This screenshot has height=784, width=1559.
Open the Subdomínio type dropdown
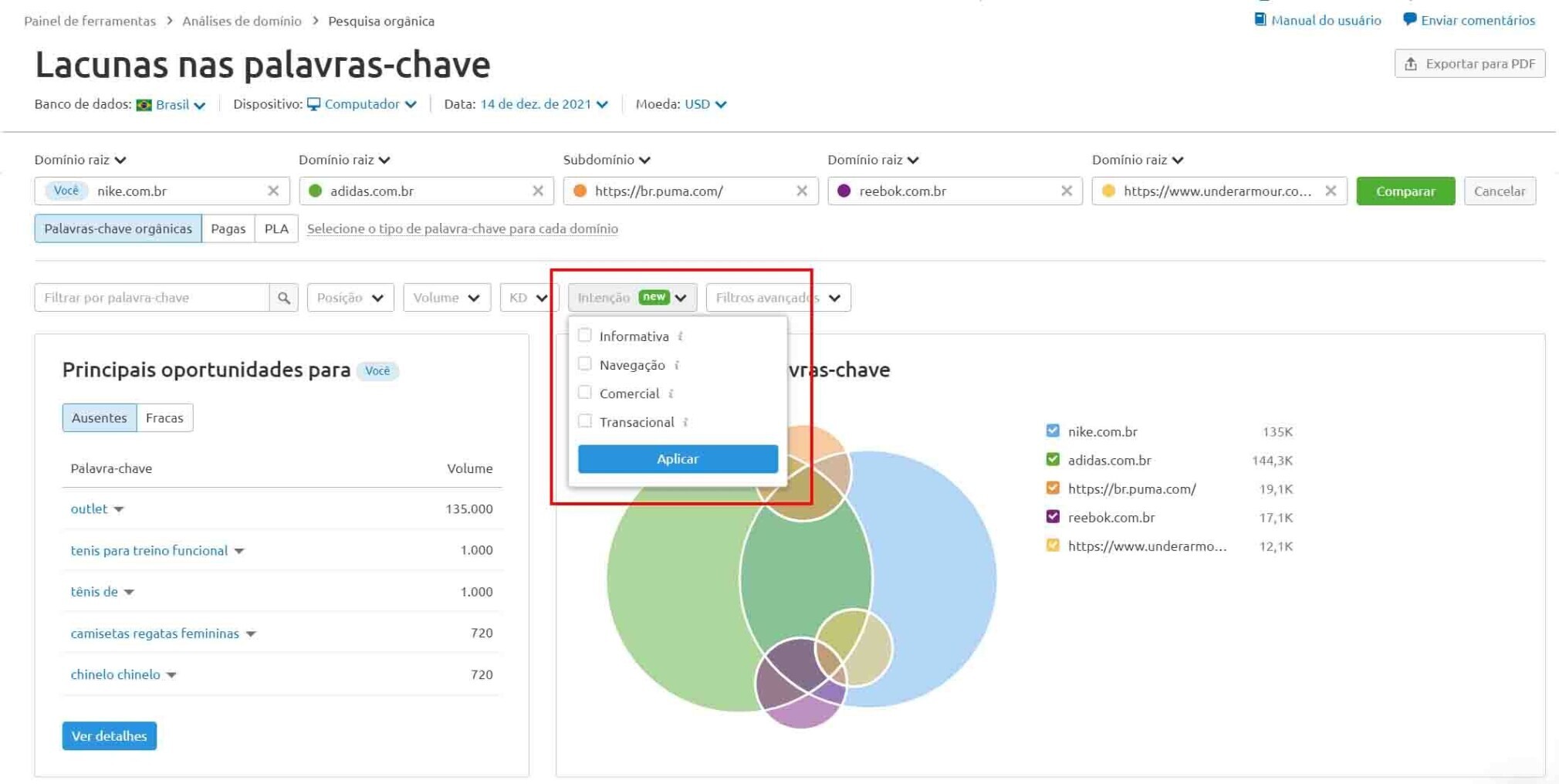[x=607, y=160]
